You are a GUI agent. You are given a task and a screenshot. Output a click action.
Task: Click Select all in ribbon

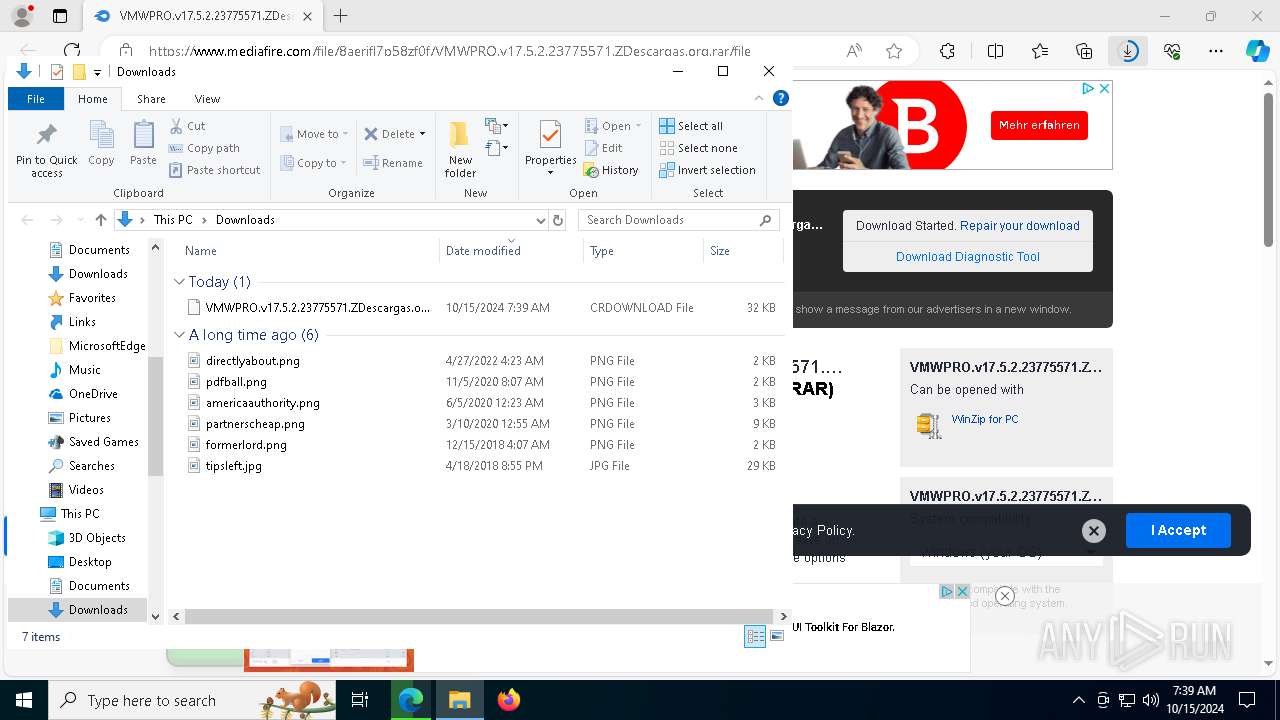pos(691,126)
